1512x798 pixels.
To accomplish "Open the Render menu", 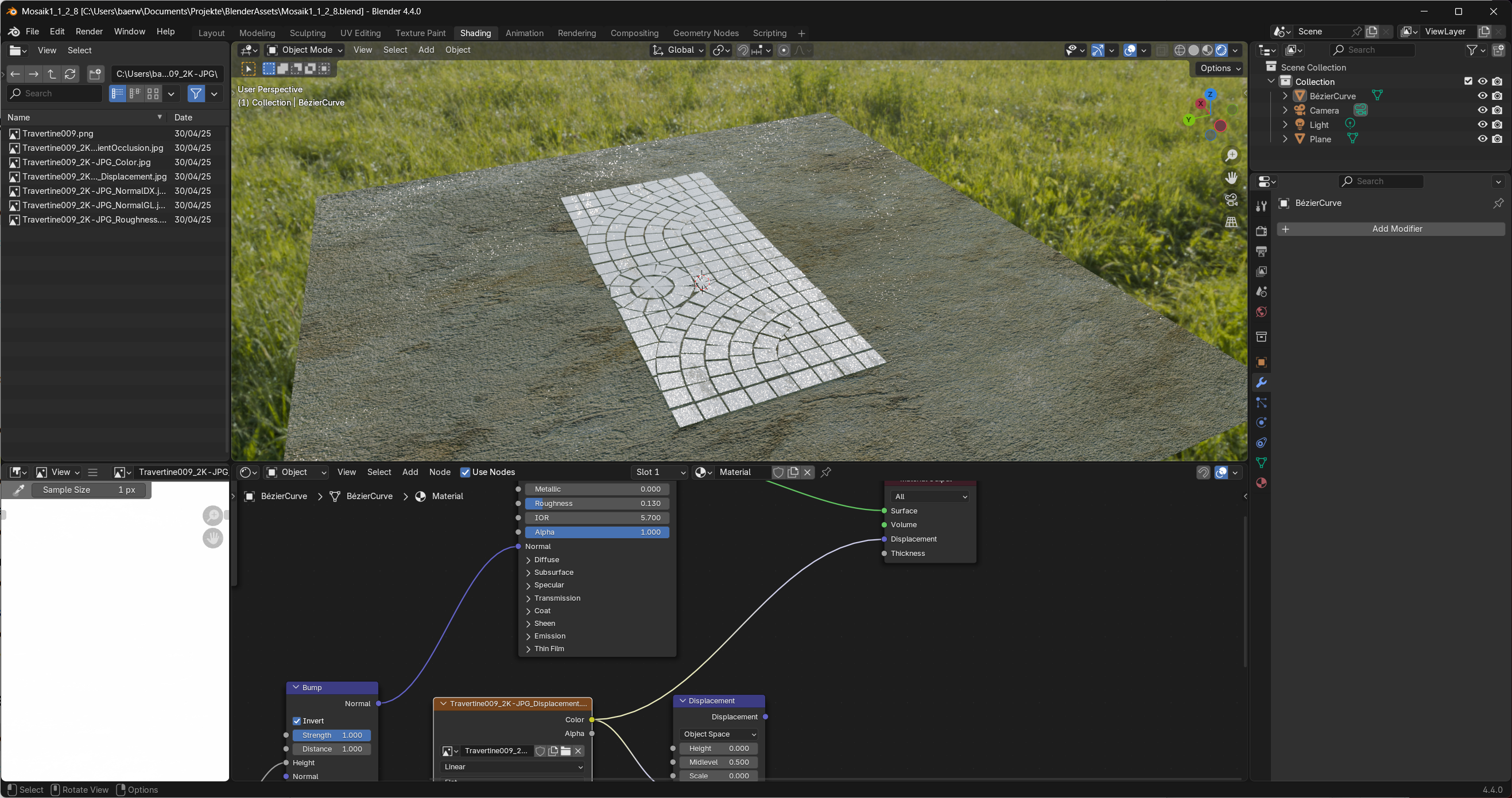I will (x=88, y=32).
